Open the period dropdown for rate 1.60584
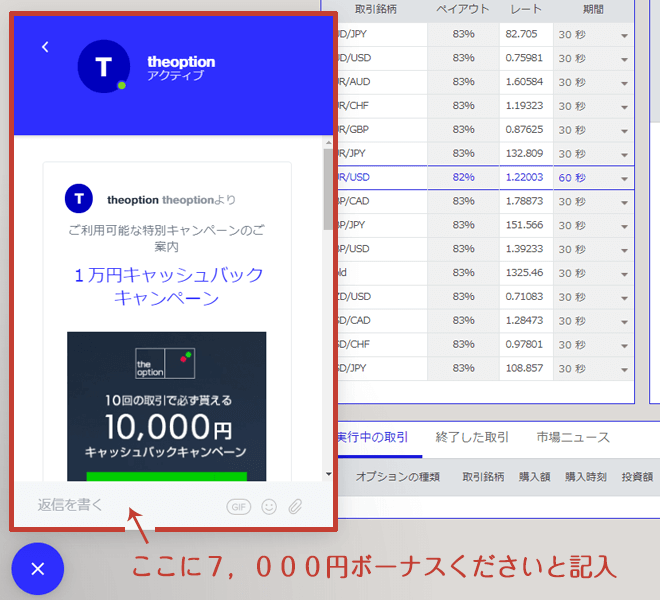The width and height of the screenshot is (660, 600). coord(593,83)
